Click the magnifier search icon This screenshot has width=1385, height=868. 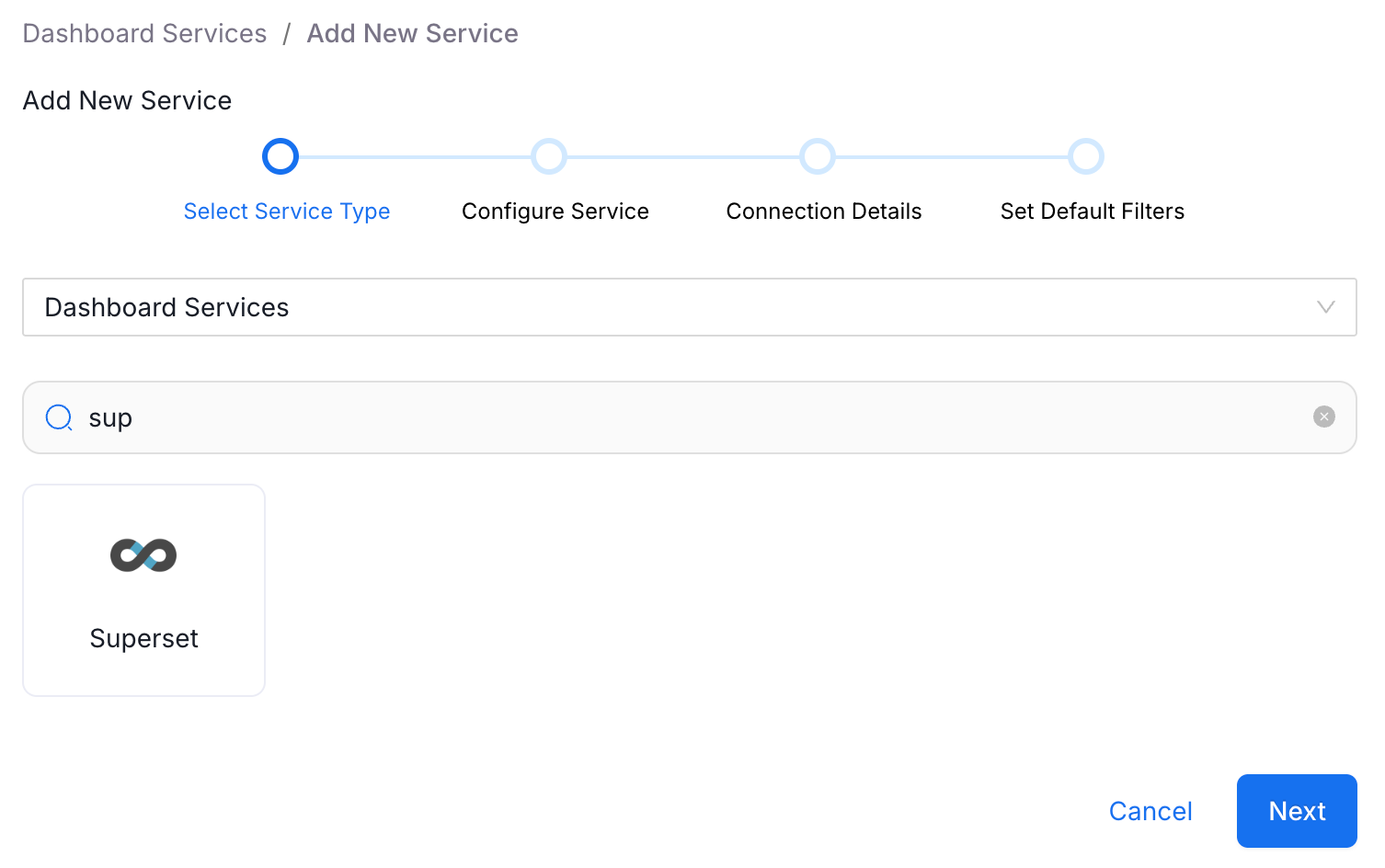(59, 417)
